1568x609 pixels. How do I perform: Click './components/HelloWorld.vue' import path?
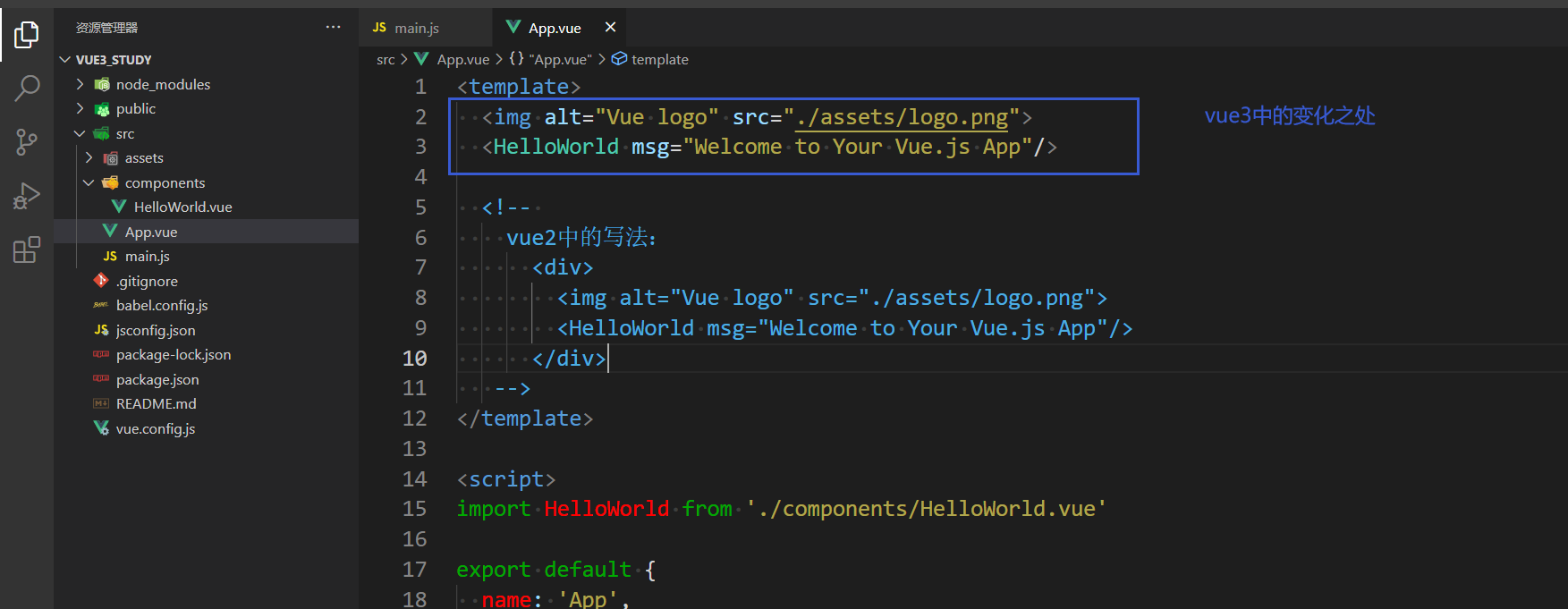coord(927,509)
